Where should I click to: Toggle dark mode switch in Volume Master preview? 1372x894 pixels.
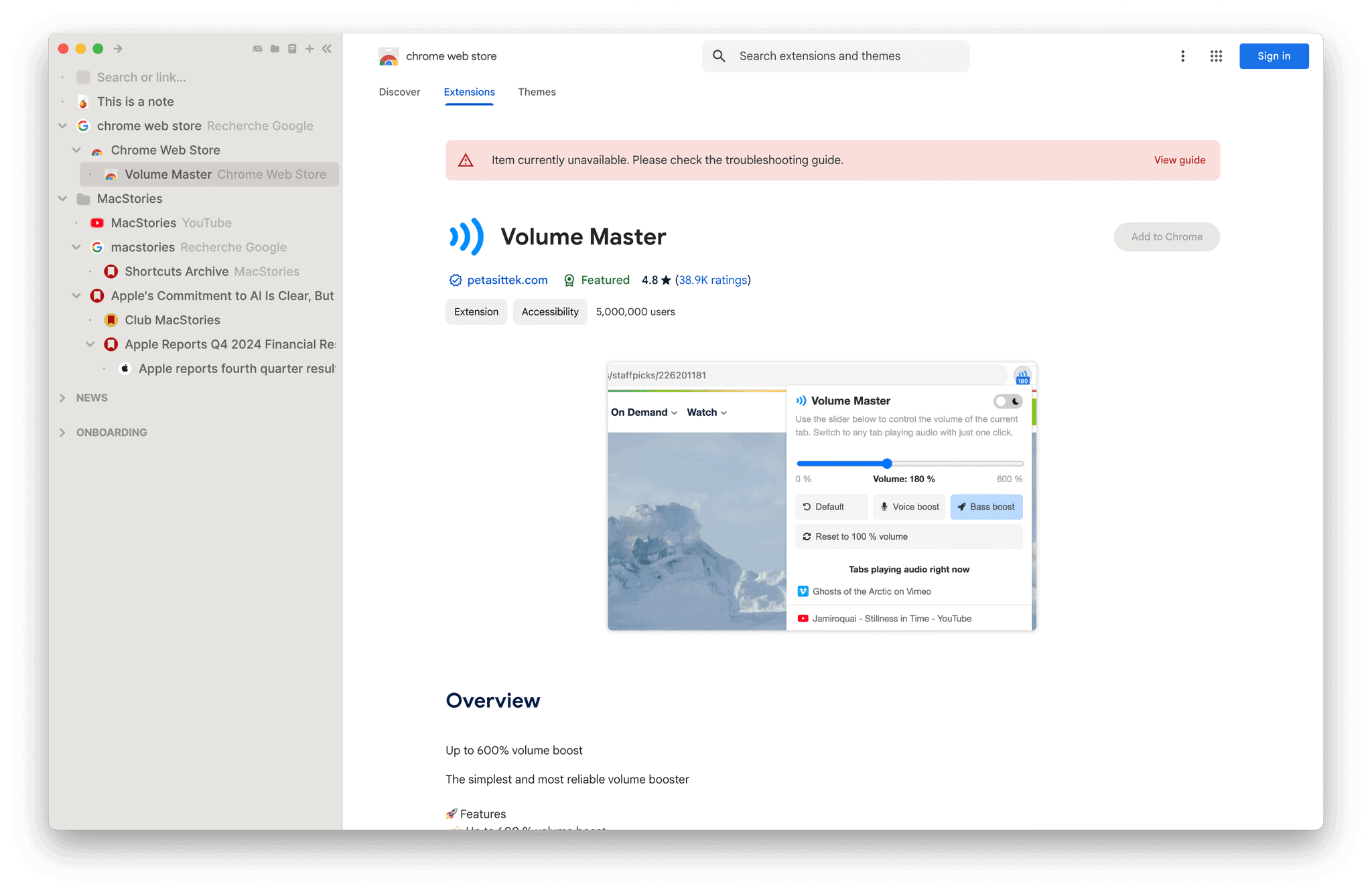coord(1008,401)
